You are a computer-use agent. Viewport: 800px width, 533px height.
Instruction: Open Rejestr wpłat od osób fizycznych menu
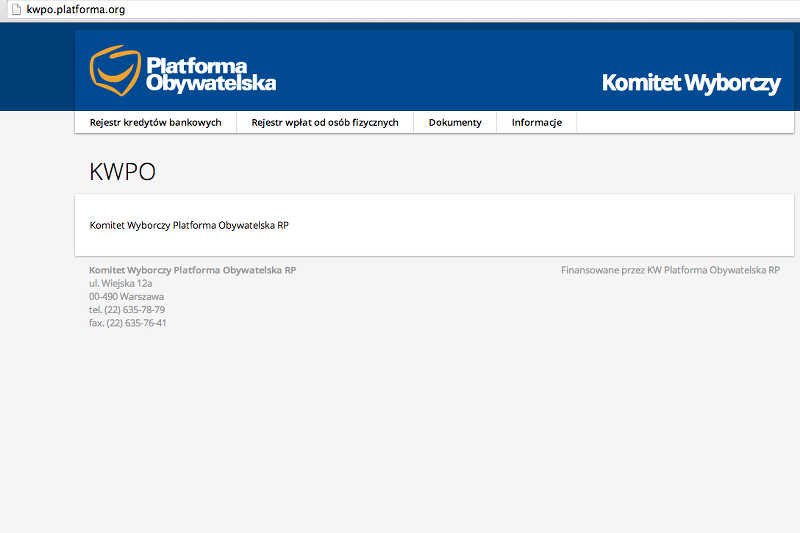(x=325, y=122)
